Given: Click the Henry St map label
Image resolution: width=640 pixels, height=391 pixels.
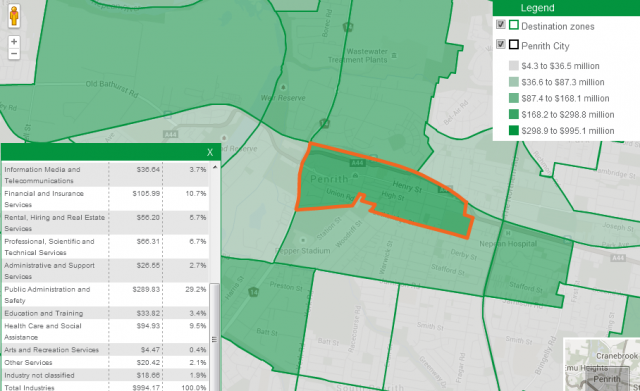Looking at the screenshot, I should [407, 187].
